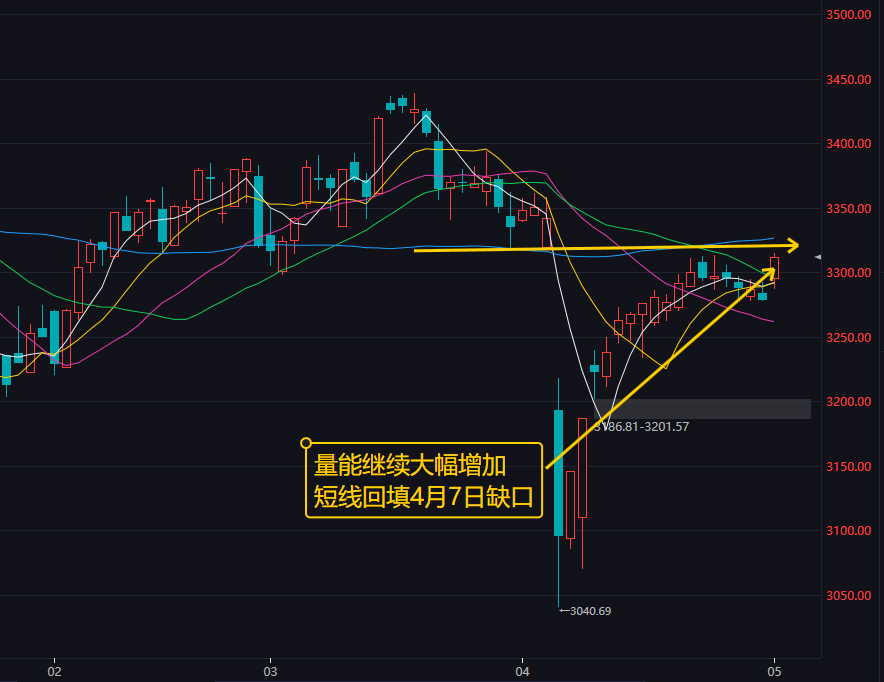Click the 3250.00 price axis label
The image size is (884, 682).
(848, 338)
